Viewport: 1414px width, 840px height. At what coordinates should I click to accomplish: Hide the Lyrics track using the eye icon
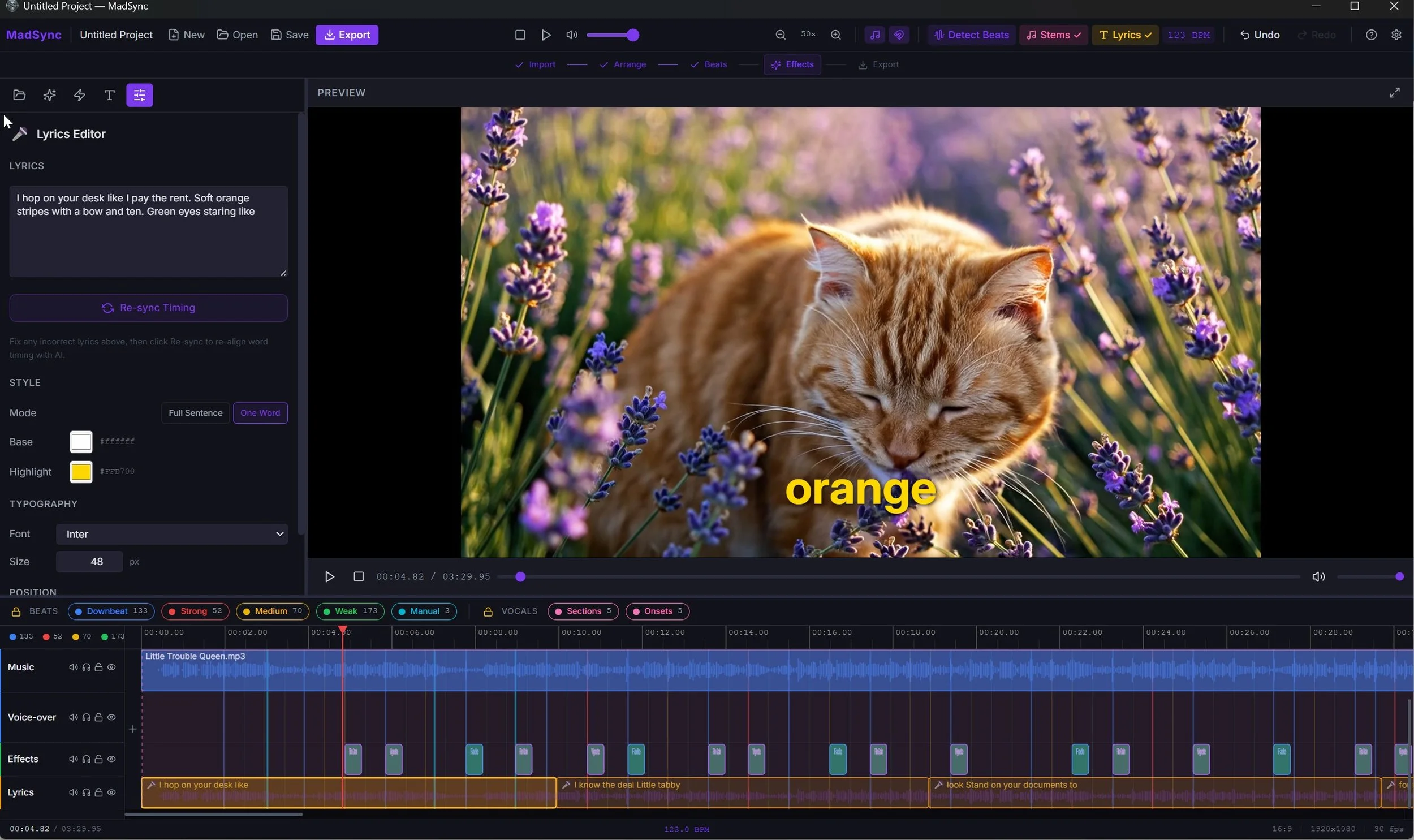(112, 792)
